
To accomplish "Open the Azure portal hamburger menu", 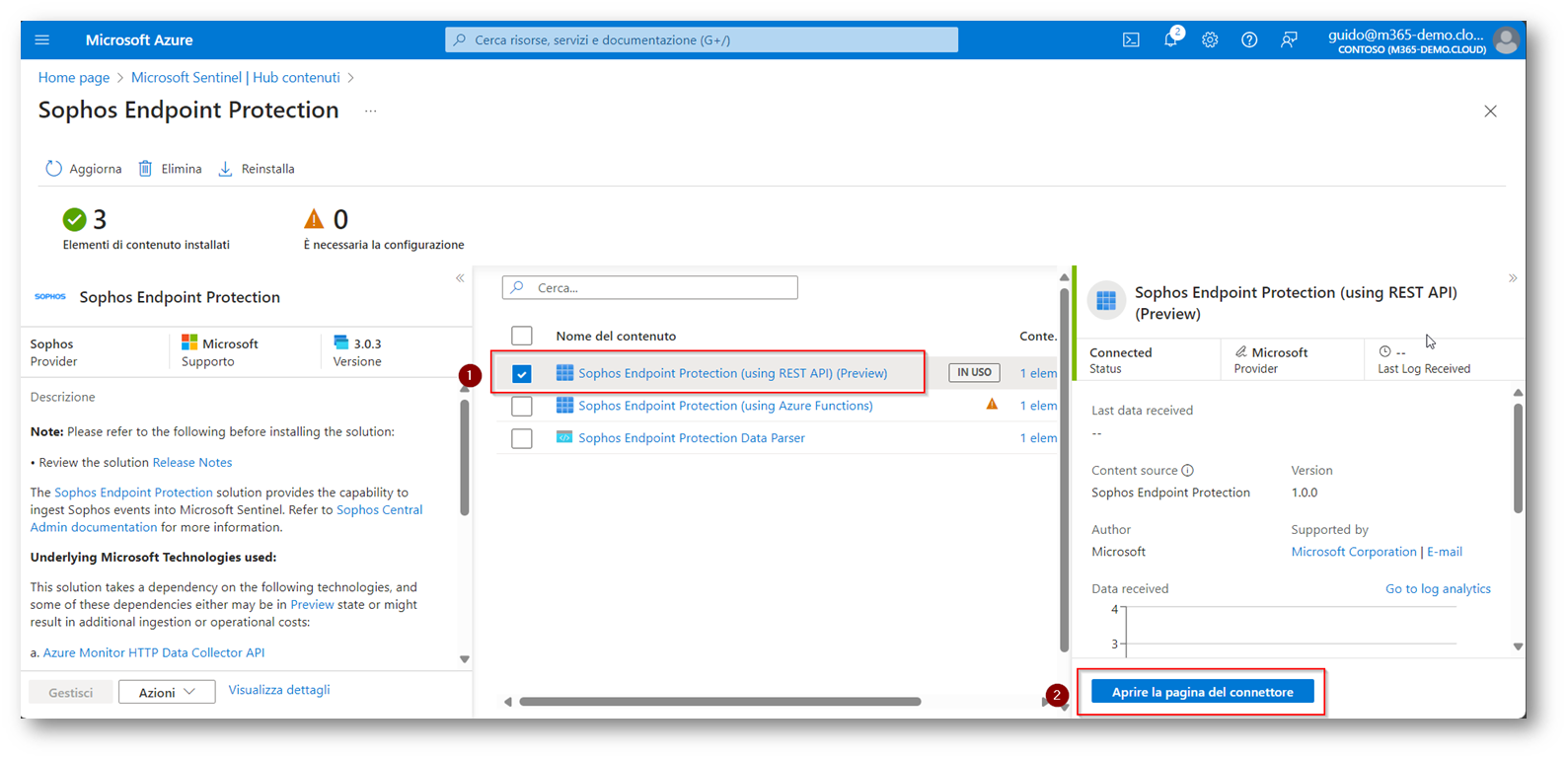I will (x=41, y=40).
